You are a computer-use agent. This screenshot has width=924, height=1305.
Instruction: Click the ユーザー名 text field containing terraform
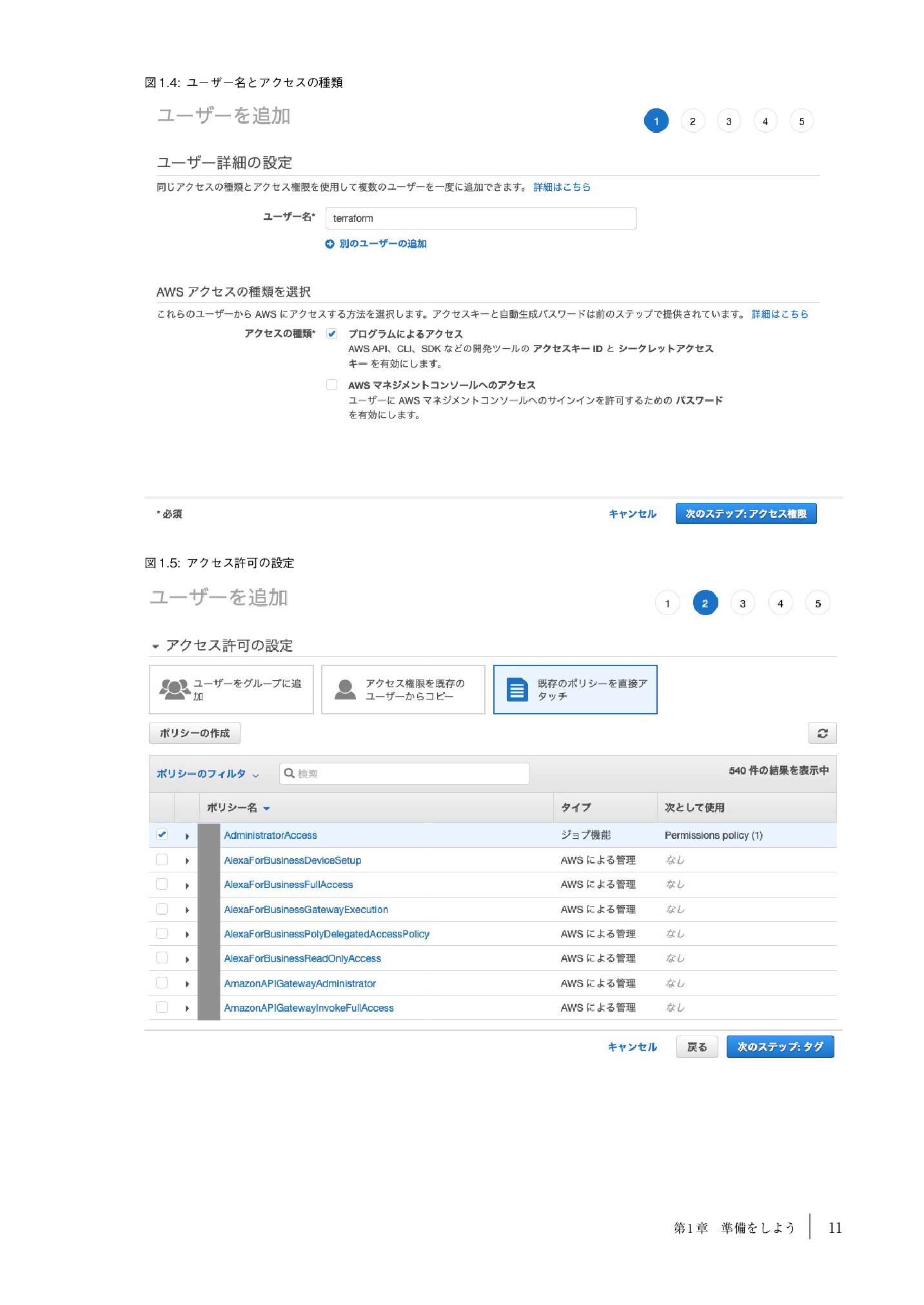pyautogui.click(x=481, y=218)
